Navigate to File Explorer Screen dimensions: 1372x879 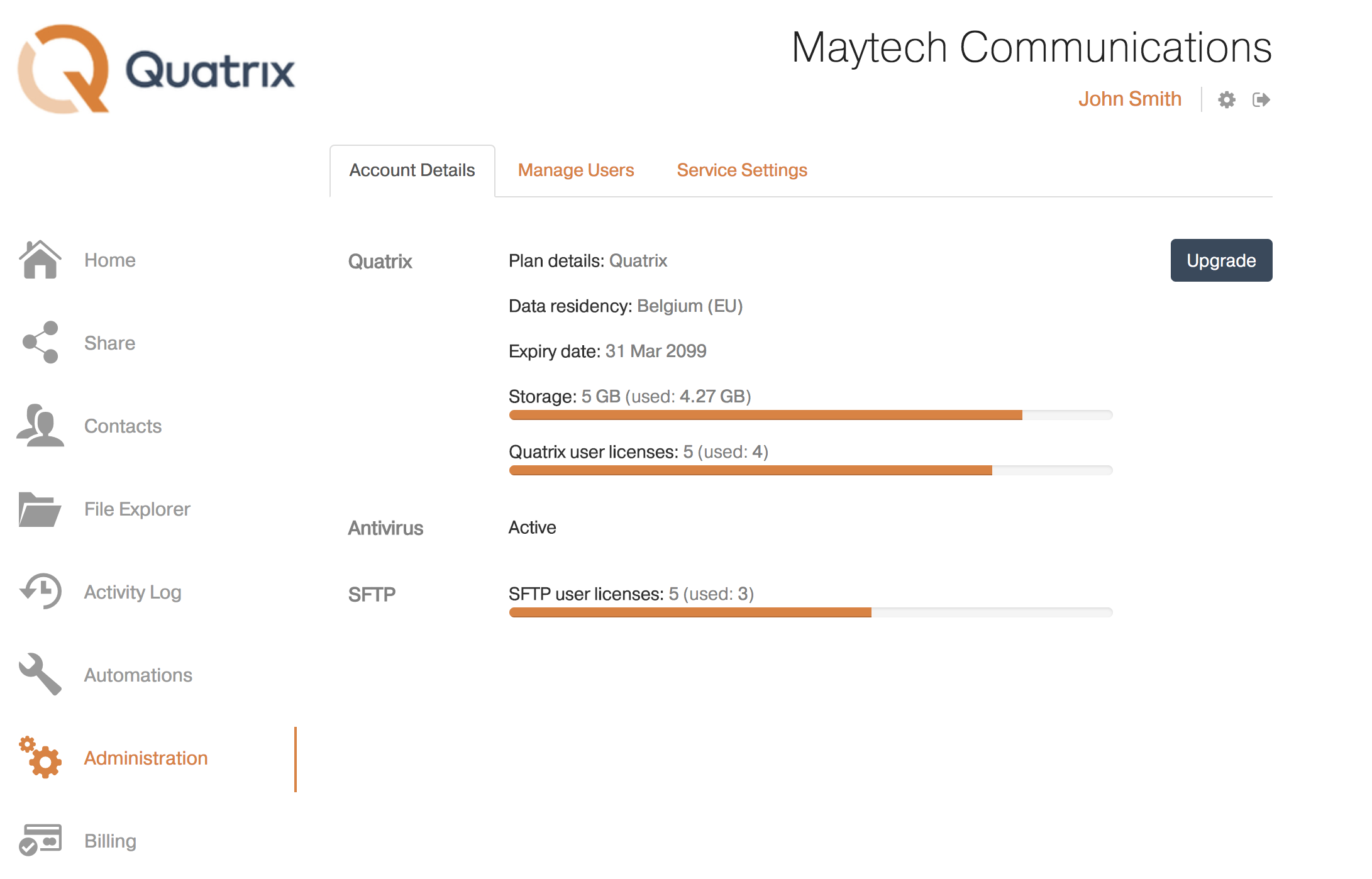coord(137,509)
